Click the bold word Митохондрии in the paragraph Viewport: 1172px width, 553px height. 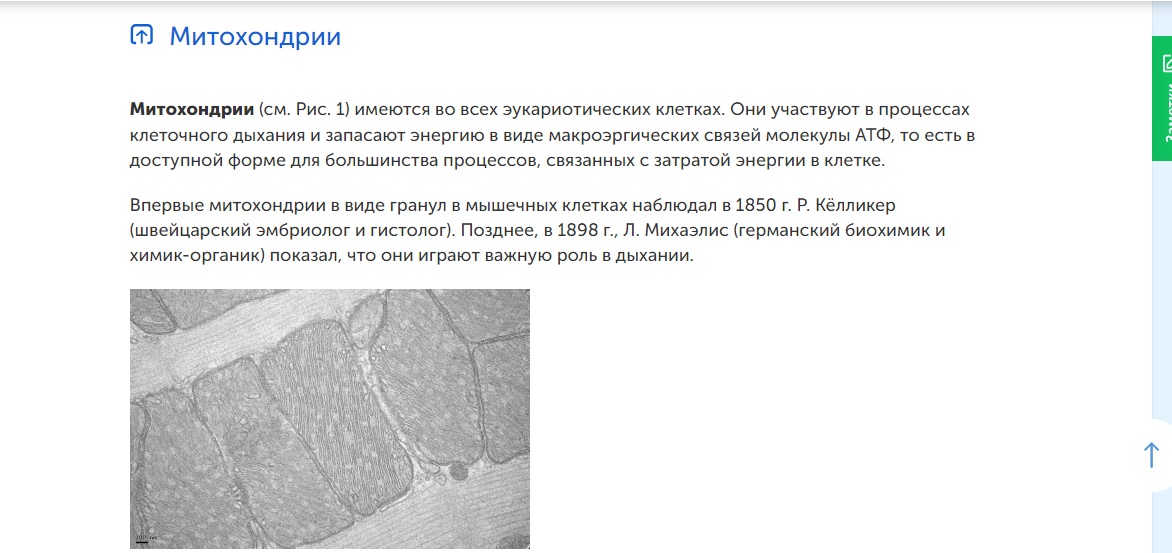(191, 109)
